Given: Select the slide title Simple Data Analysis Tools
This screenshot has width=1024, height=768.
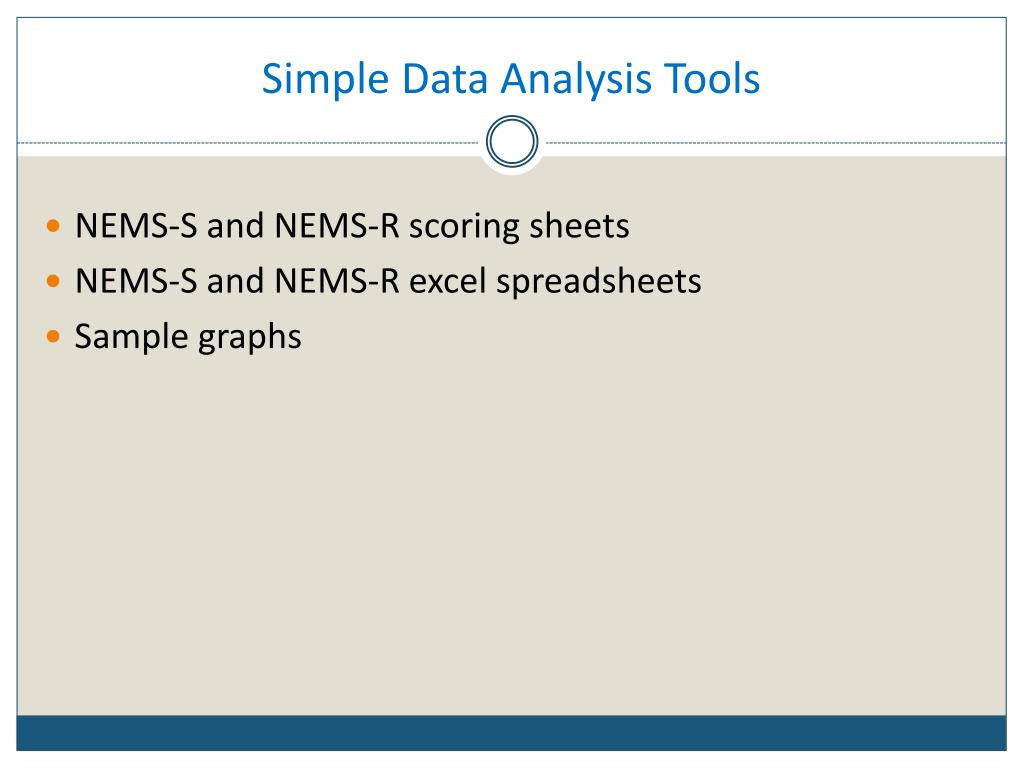Looking at the screenshot, I should tap(511, 80).
